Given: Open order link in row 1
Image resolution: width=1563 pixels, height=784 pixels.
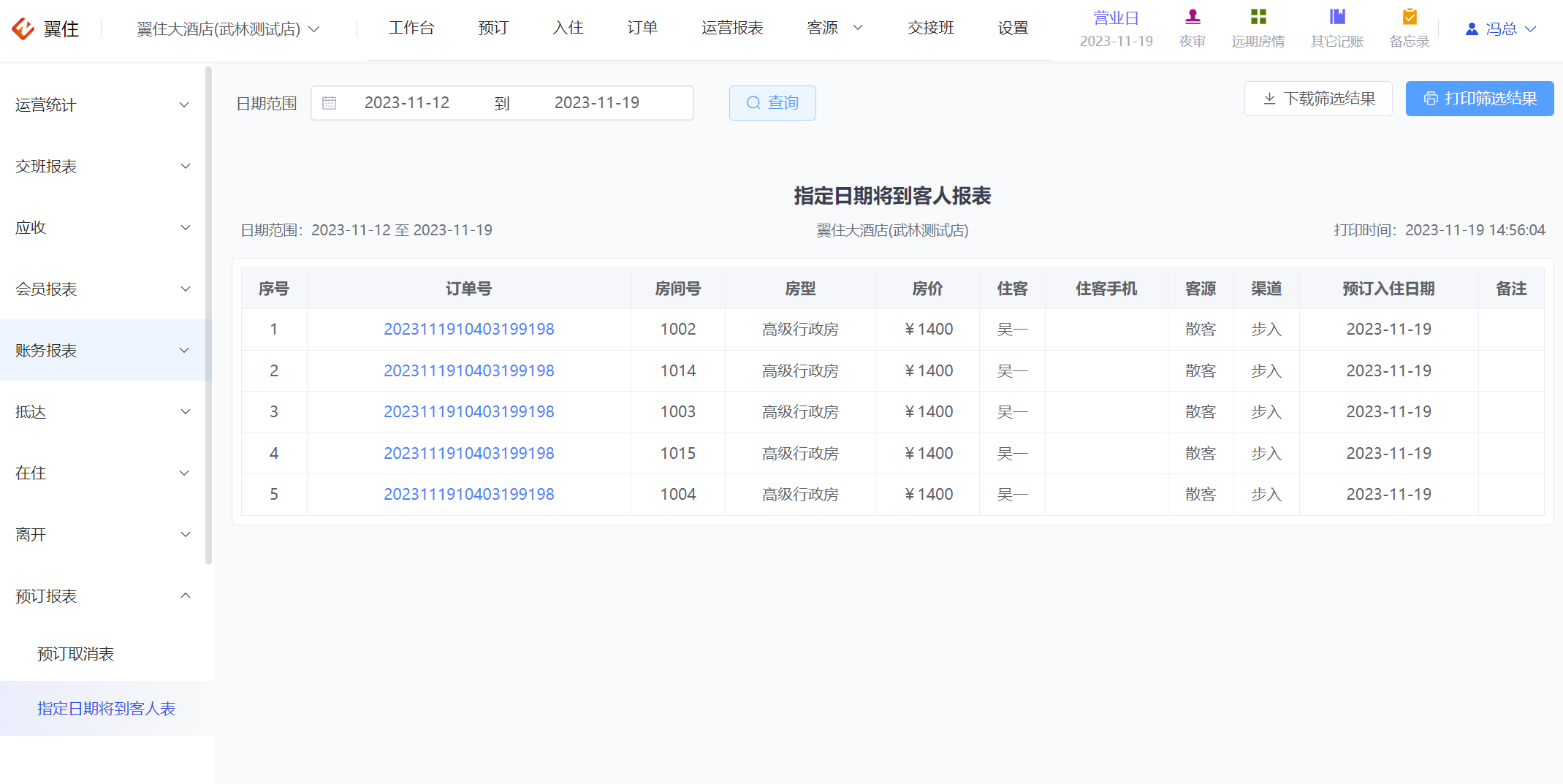Looking at the screenshot, I should 469,330.
